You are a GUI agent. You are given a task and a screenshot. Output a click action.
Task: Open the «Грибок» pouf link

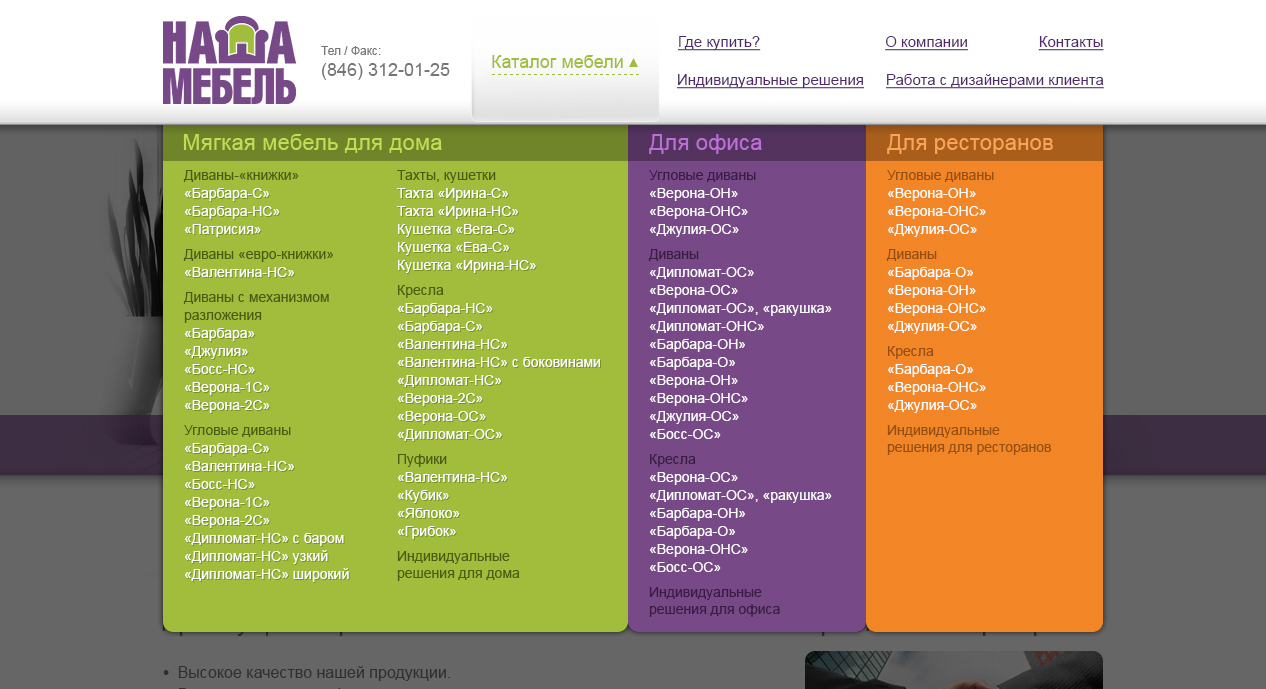426,531
